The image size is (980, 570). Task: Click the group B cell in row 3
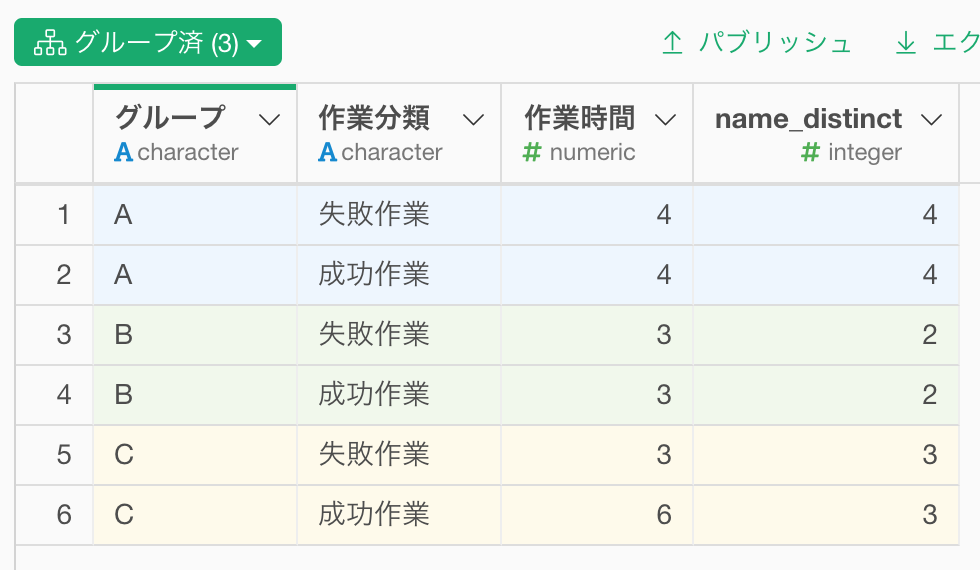195,335
